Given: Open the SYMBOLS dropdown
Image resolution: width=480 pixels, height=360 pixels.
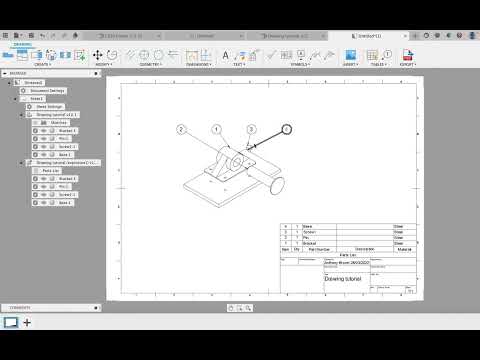Looking at the screenshot, I should 300,64.
